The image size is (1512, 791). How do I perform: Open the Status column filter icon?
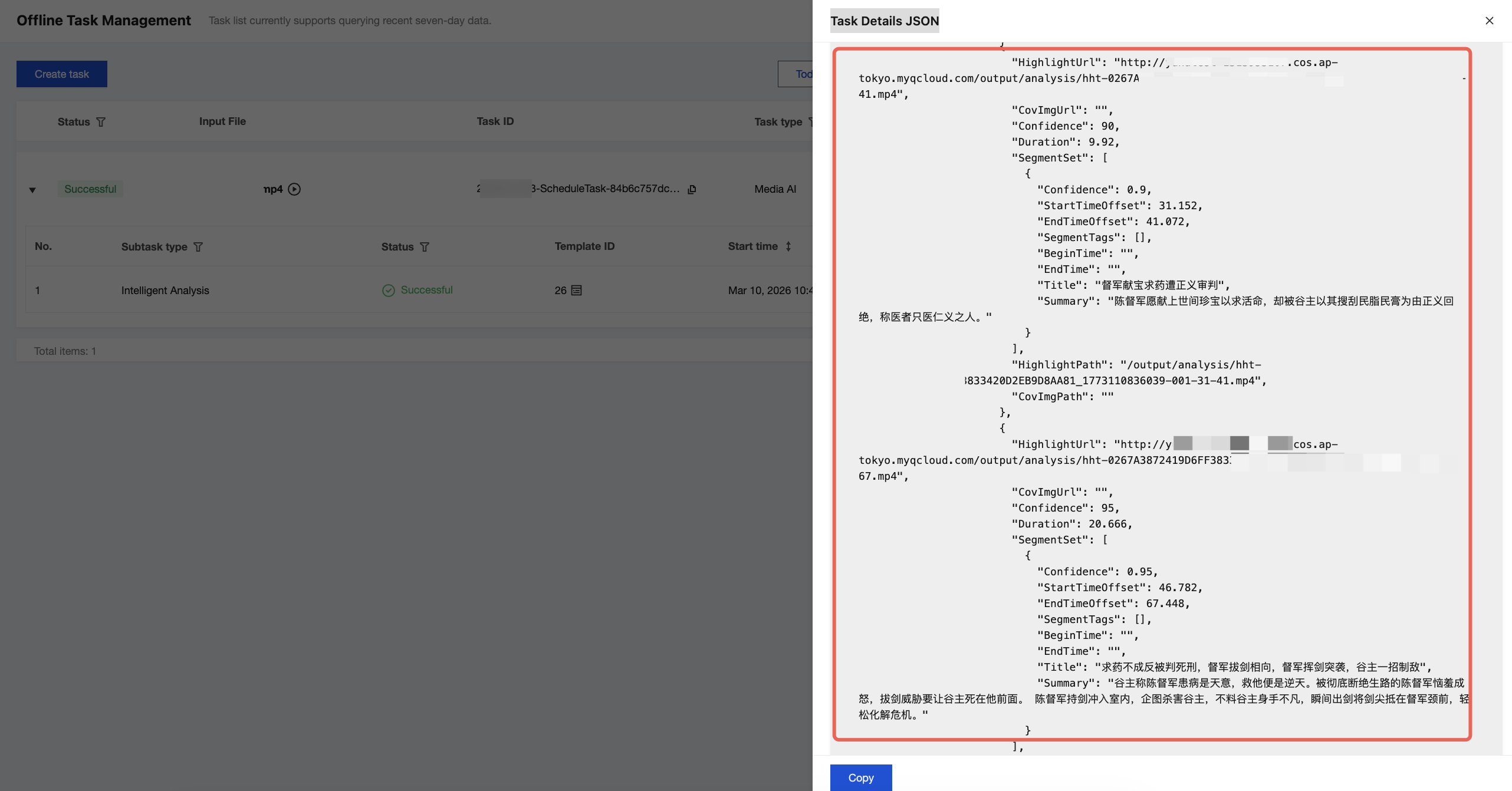[x=101, y=122]
